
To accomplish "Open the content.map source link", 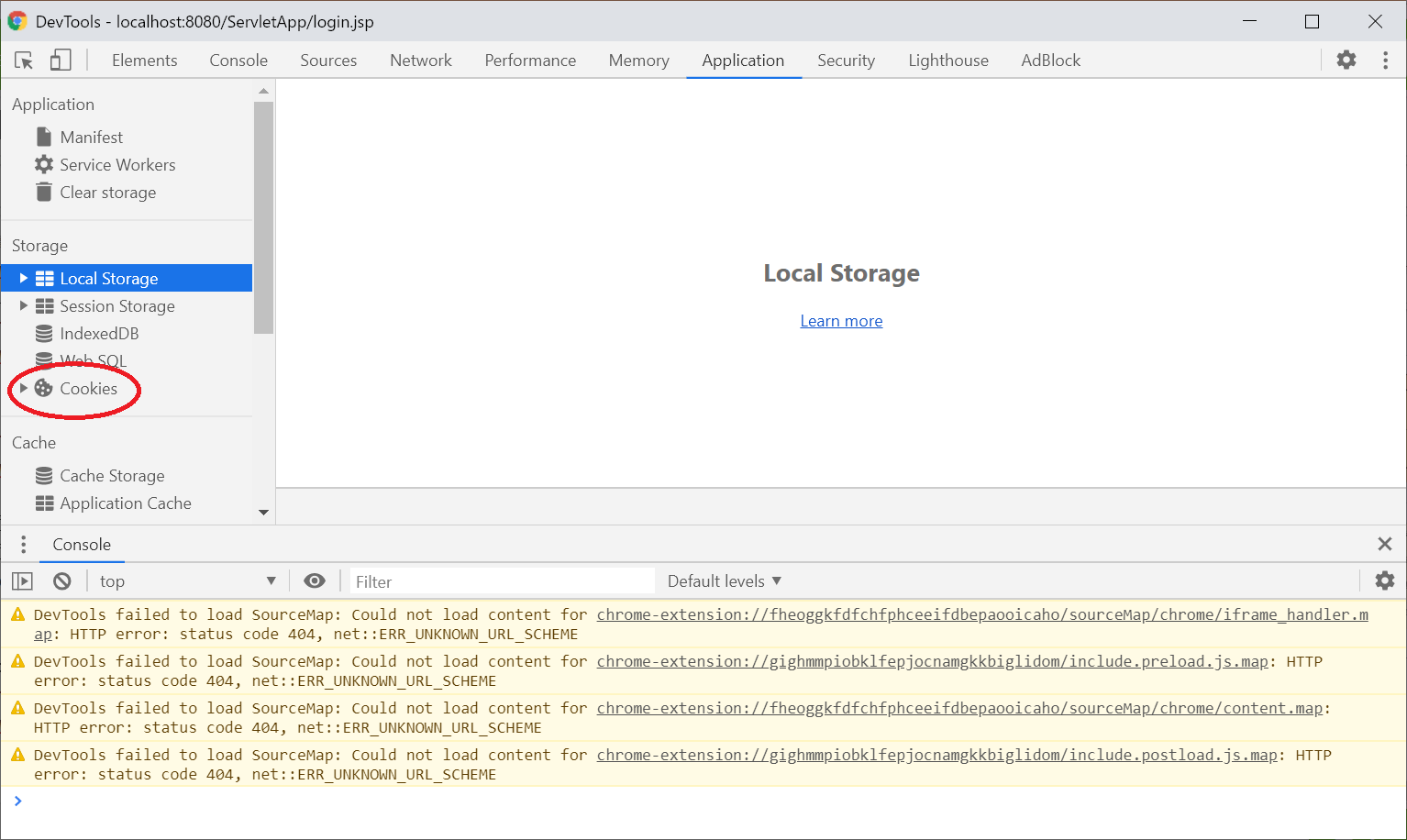I will [959, 708].
